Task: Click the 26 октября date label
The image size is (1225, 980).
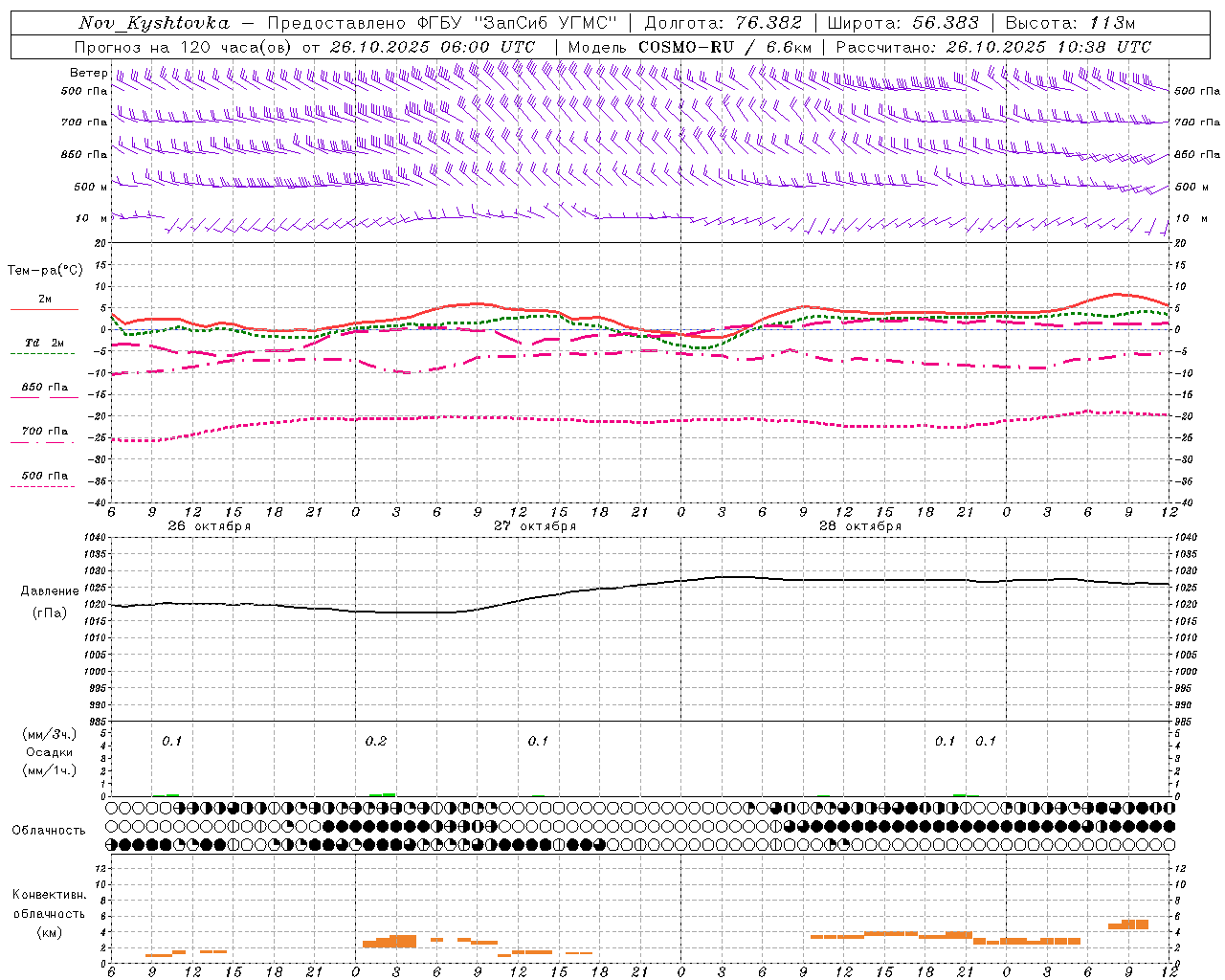Action: (210, 526)
